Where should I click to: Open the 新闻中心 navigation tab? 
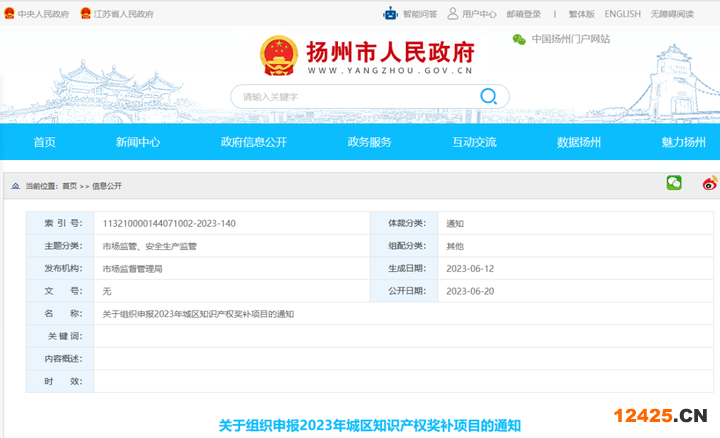tap(138, 142)
